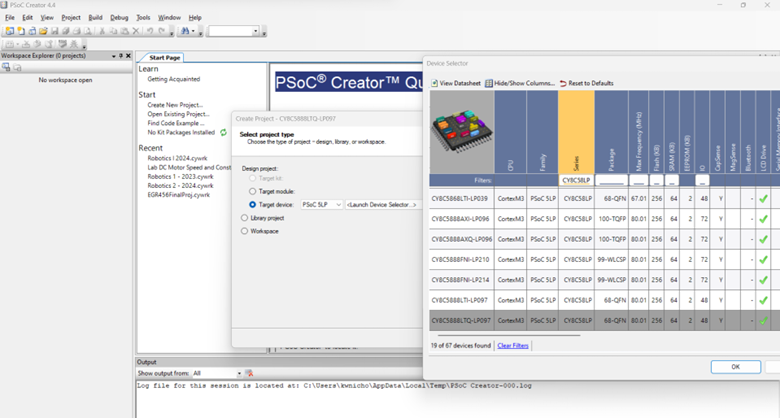
Task: Click green refresh icon beside No Kit Packages
Action: coord(223,132)
